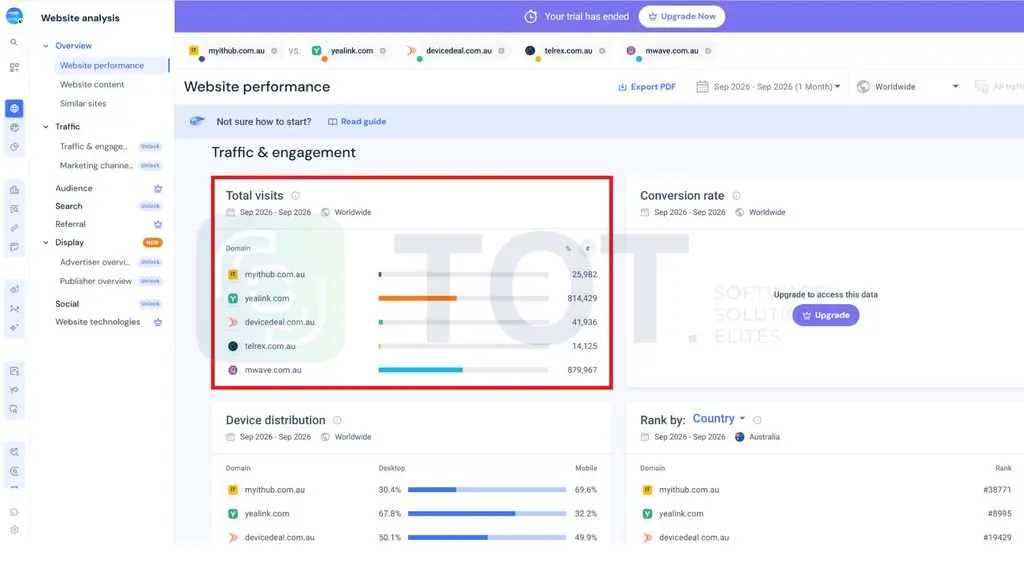
Task: Click mwave.com.au cyan visits bar
Action: [x=421, y=370]
